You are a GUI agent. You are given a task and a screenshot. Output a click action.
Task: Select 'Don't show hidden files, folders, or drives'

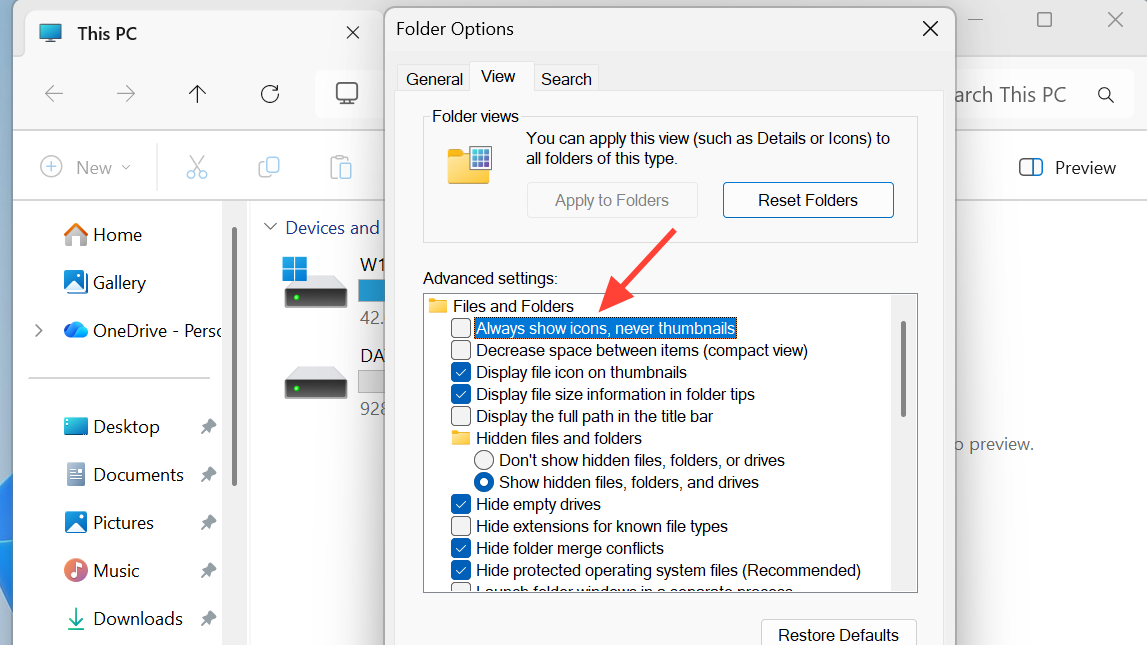pos(484,460)
